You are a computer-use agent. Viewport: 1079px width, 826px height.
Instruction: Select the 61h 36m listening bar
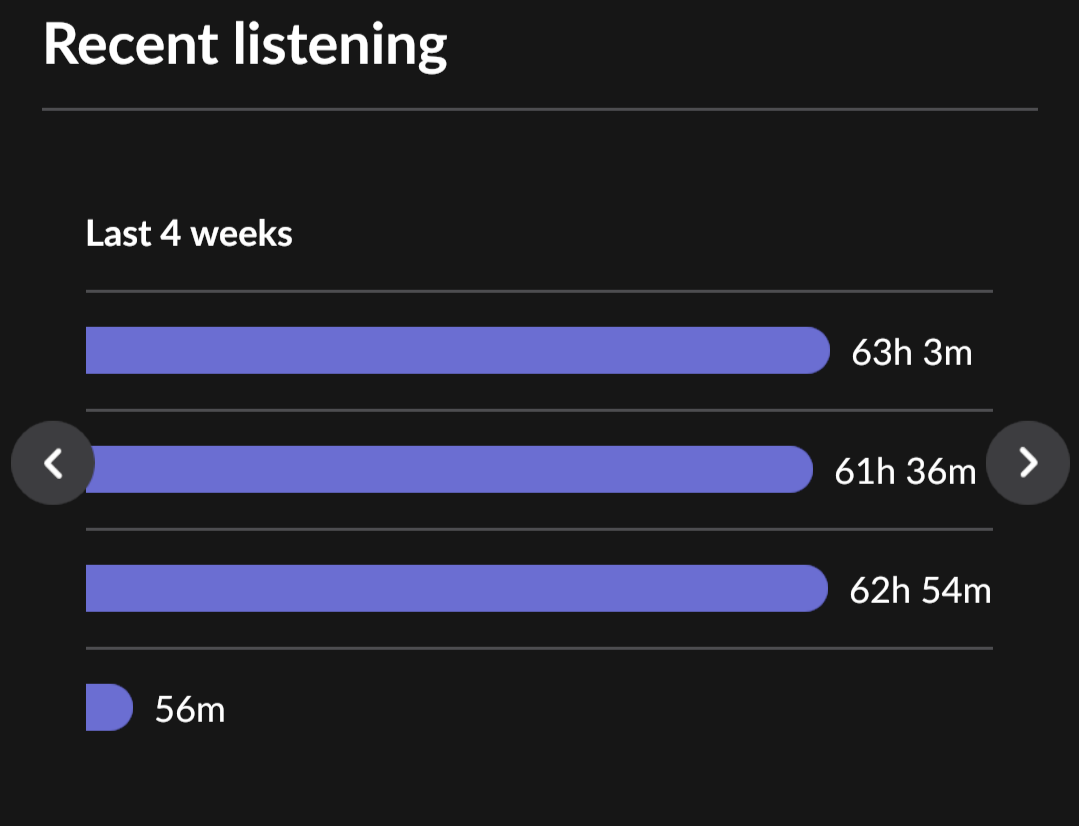click(x=449, y=469)
